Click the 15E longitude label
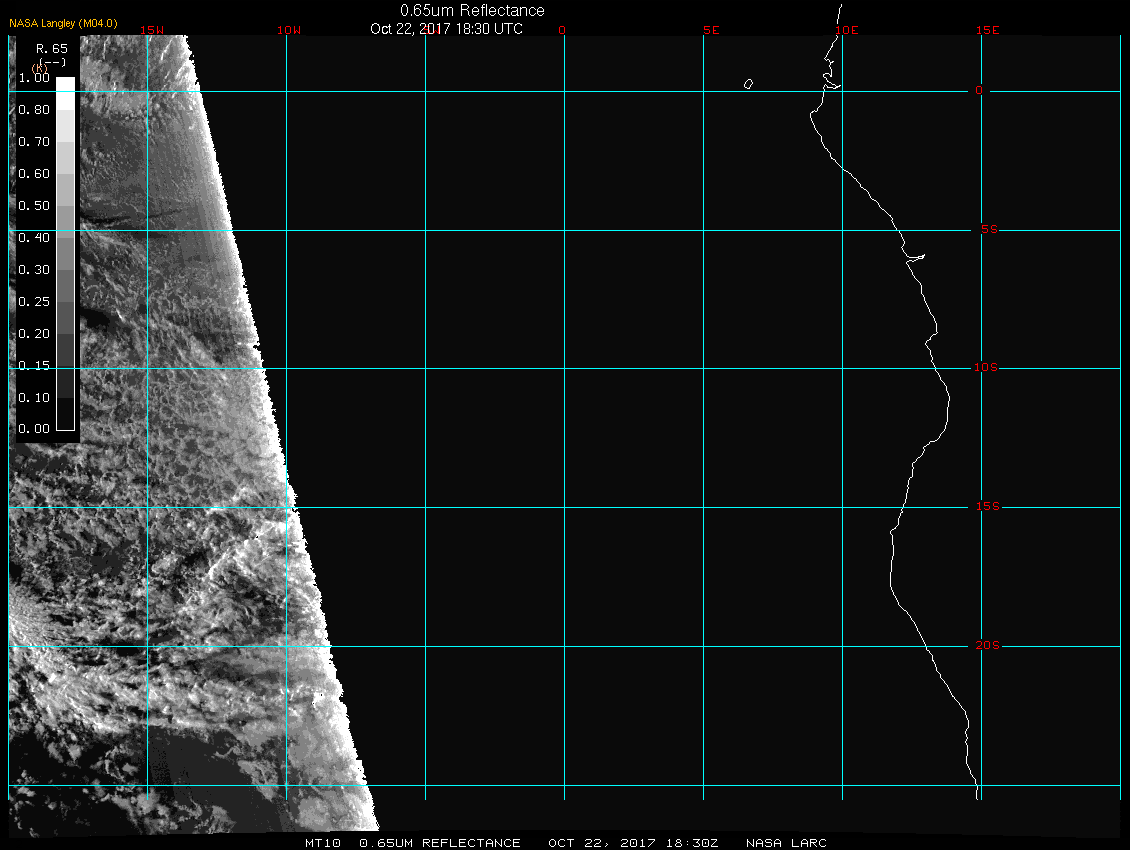Image resolution: width=1130 pixels, height=850 pixels. click(988, 30)
